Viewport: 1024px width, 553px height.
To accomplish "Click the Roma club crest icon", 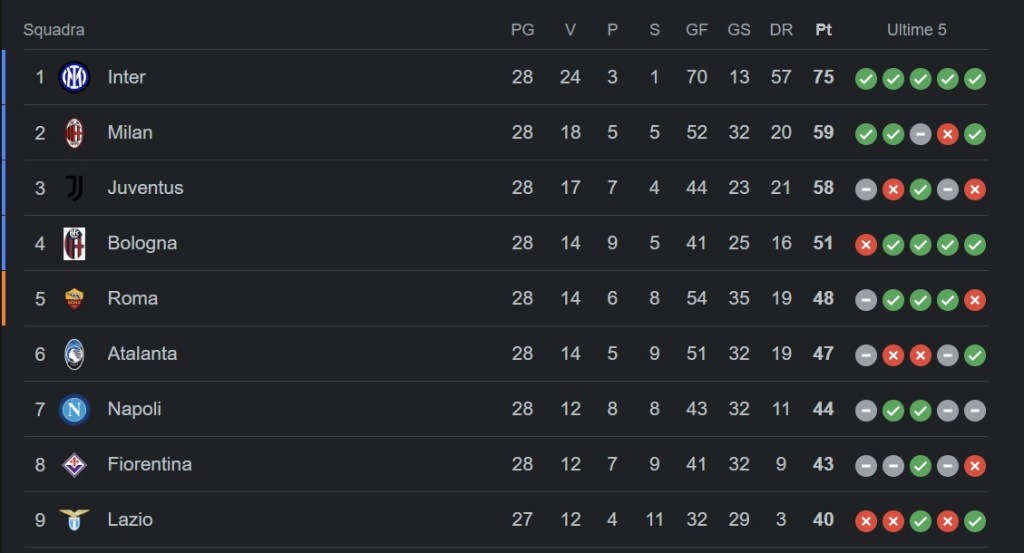I will coord(74,298).
